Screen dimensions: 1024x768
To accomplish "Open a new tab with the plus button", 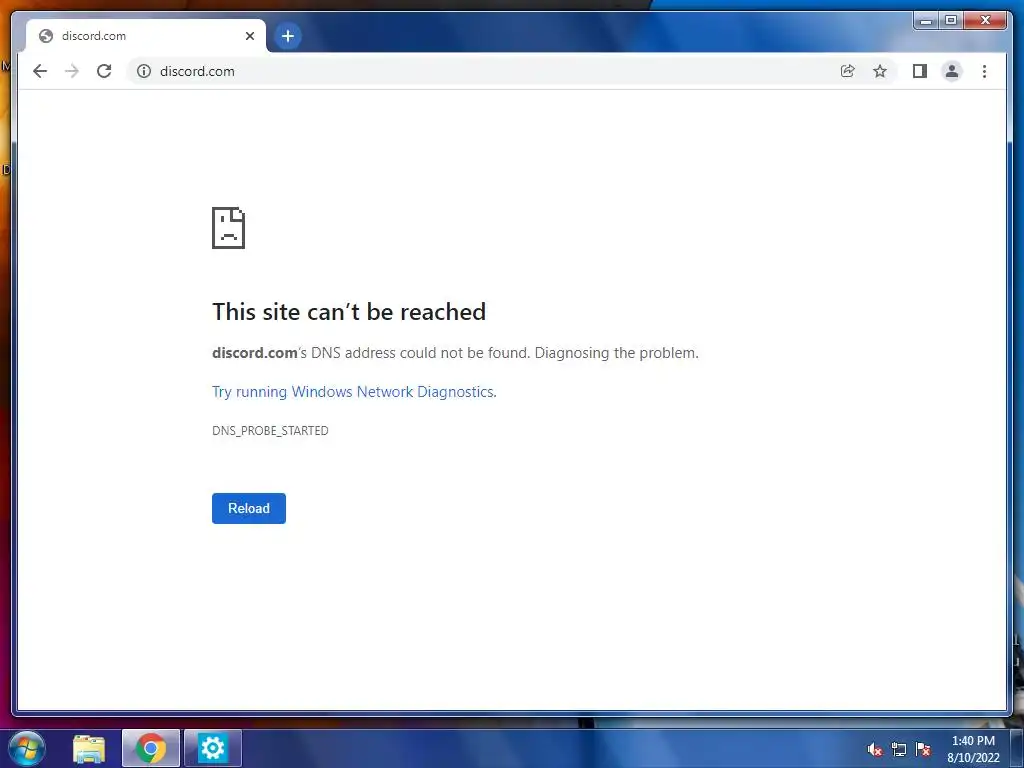I will [x=288, y=36].
